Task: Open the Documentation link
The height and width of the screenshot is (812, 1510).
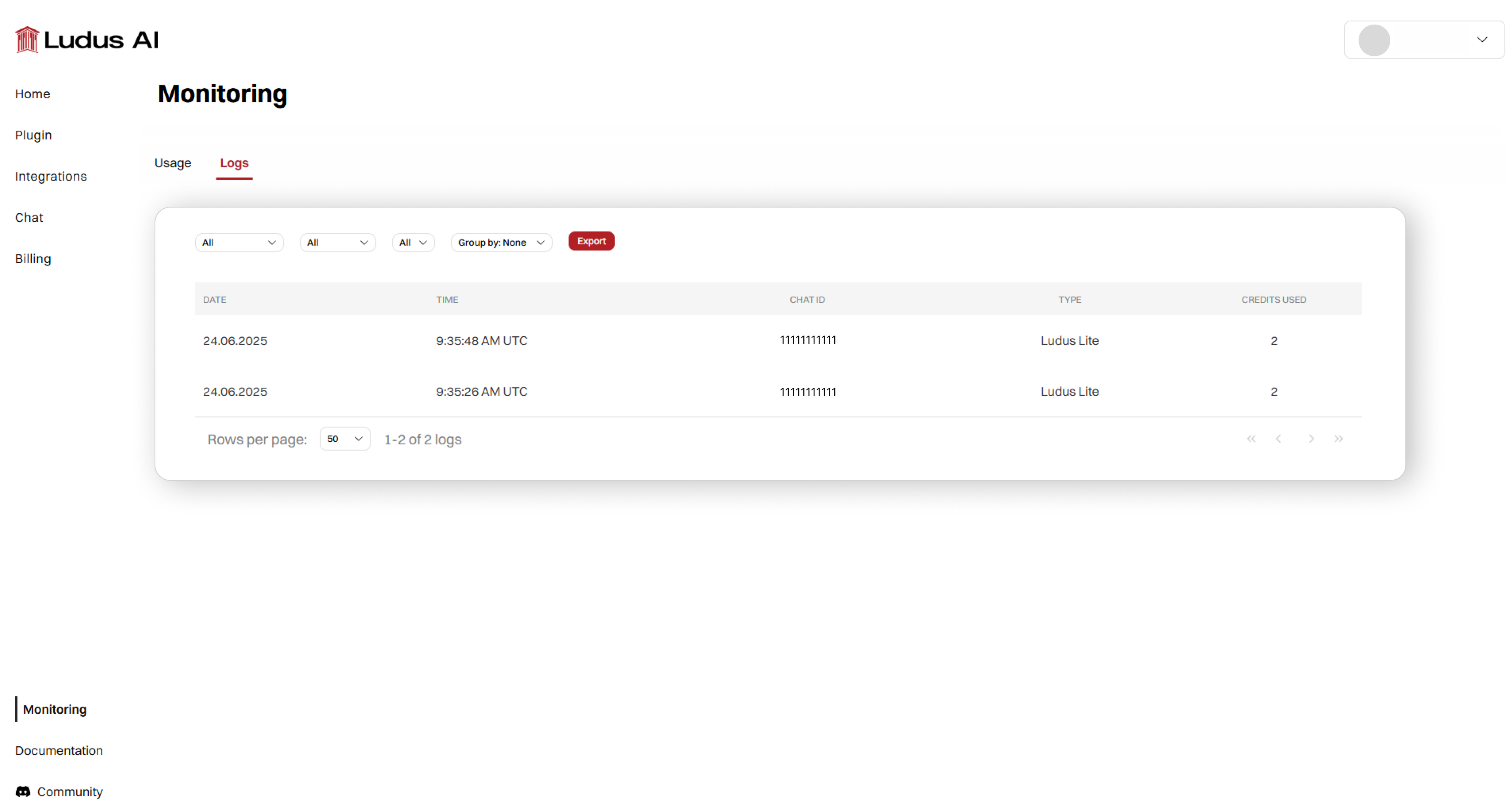Action: (59, 751)
